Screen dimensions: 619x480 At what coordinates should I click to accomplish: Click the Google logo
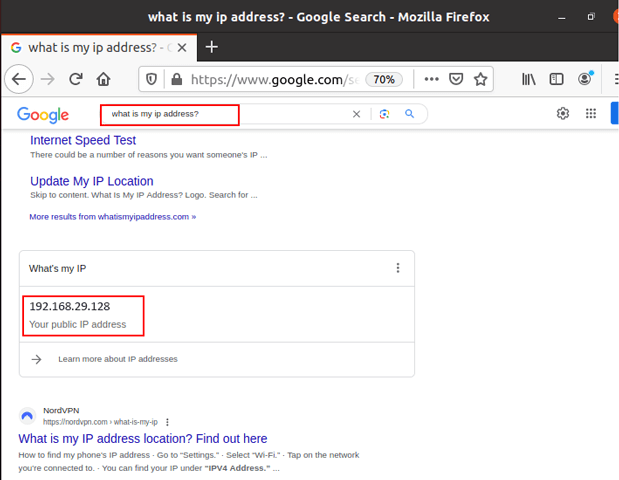pos(43,114)
